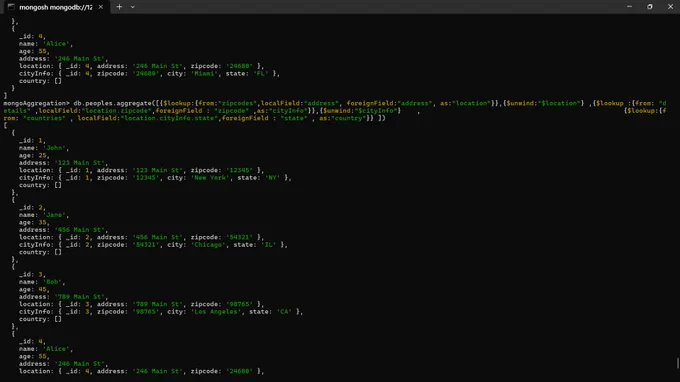This screenshot has height=382, width=680.
Task: Click age: 25 value
Action: pos(42,155)
